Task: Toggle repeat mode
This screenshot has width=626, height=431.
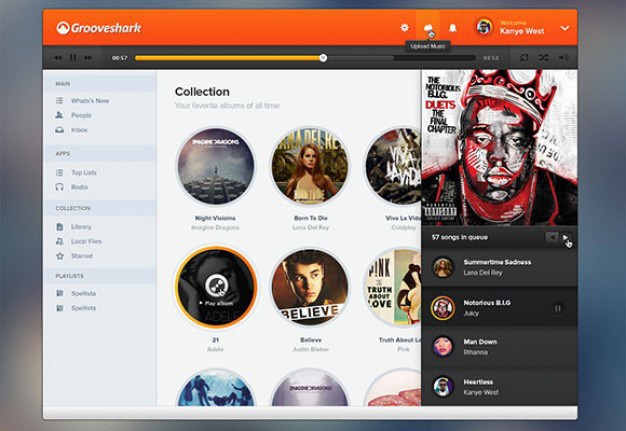Action: [x=524, y=58]
